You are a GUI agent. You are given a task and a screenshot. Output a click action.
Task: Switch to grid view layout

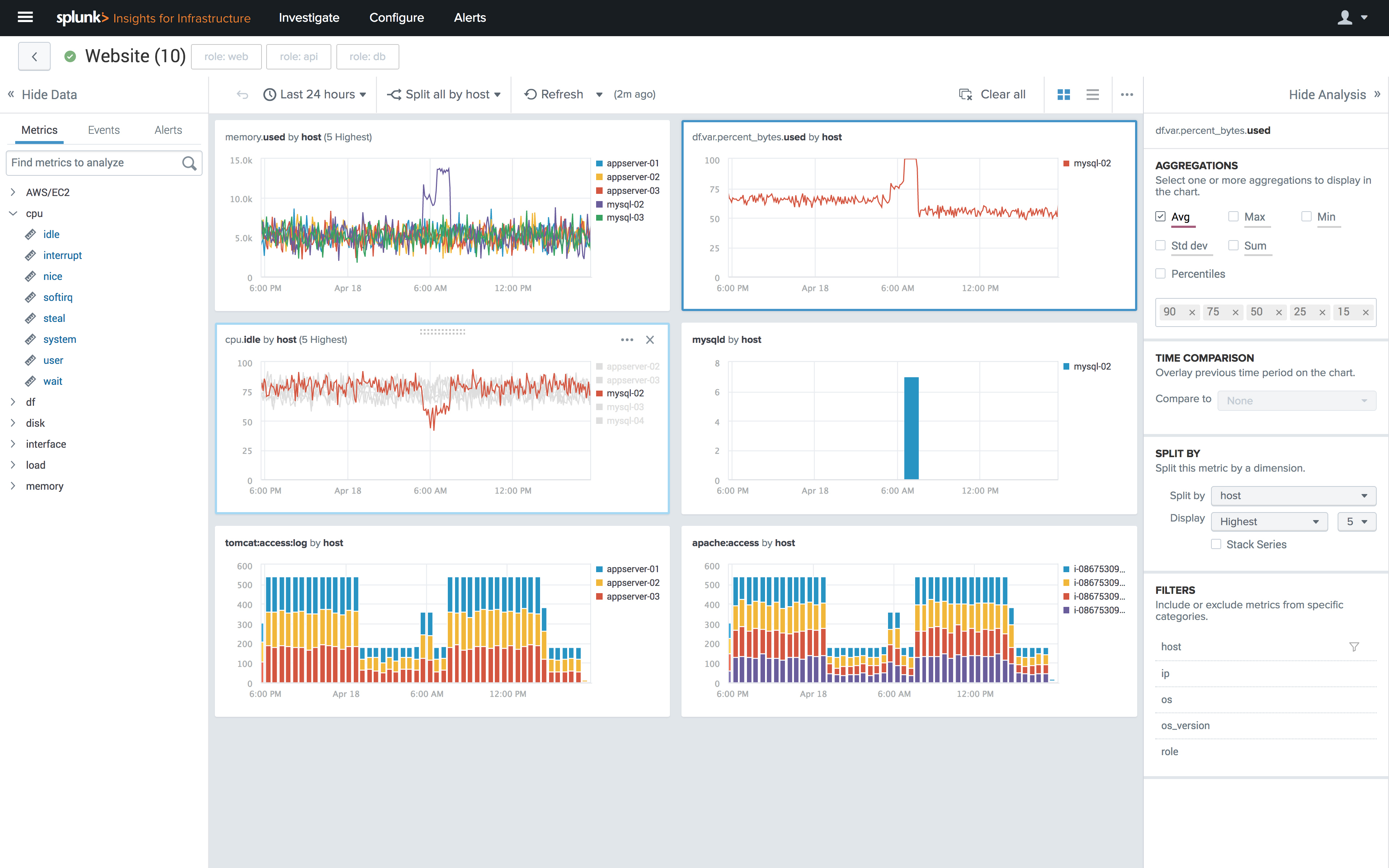pyautogui.click(x=1063, y=95)
